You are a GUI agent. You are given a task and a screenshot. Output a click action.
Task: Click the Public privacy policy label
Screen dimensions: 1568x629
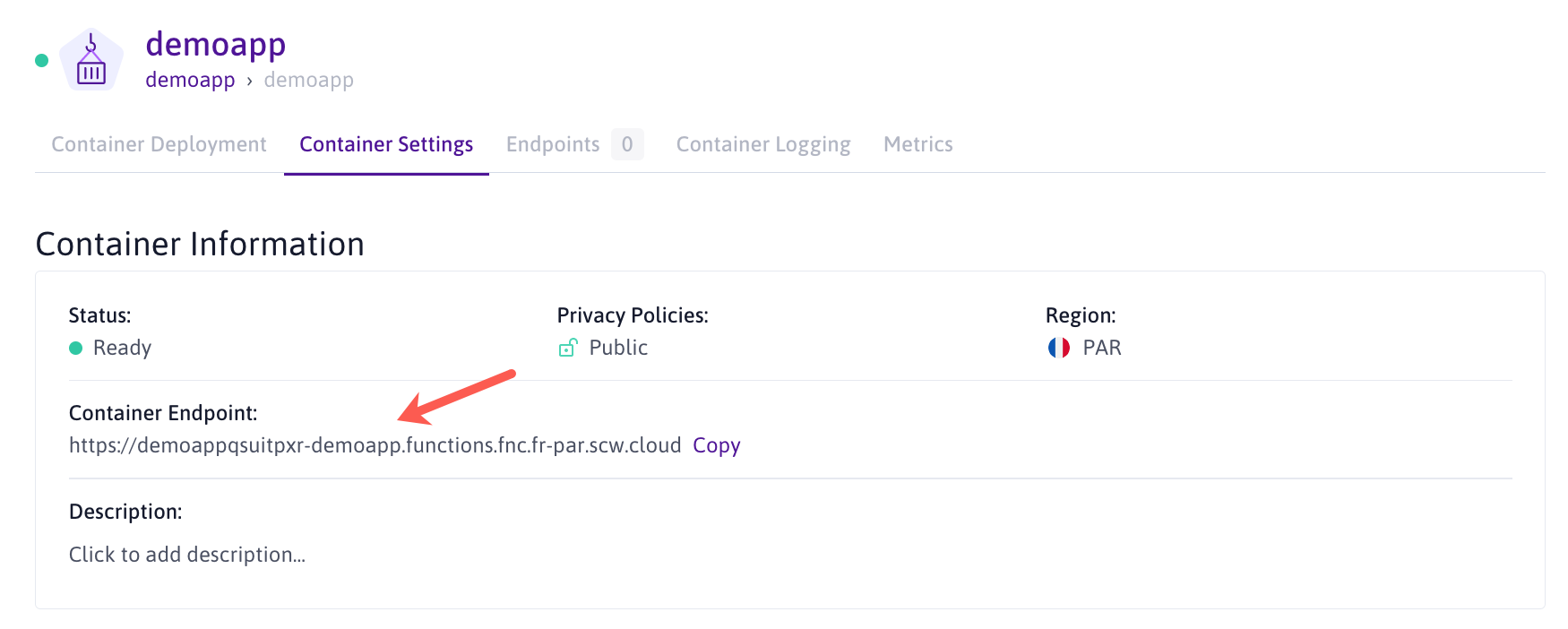618,348
